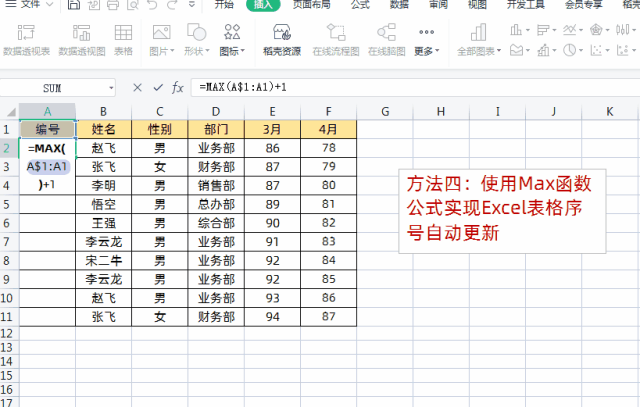Screen dimensions: 640x407
Task: Open the Docer resources icon
Action: pyautogui.click(x=283, y=38)
